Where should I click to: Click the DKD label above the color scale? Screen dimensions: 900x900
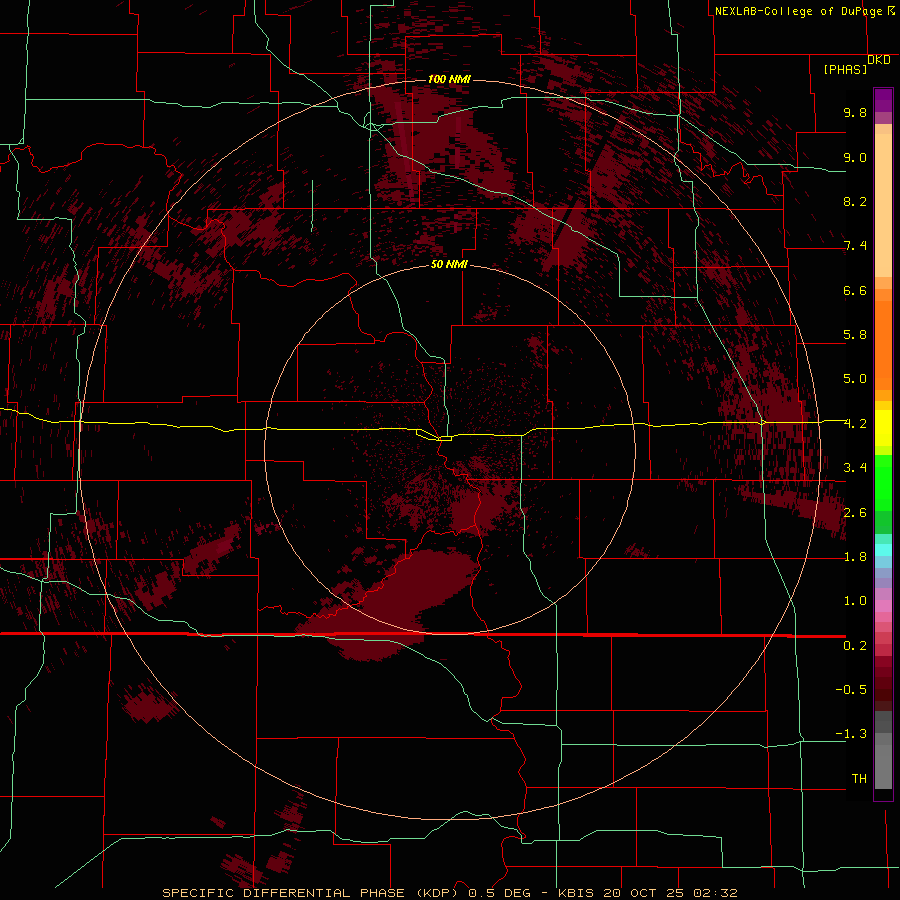[x=879, y=60]
